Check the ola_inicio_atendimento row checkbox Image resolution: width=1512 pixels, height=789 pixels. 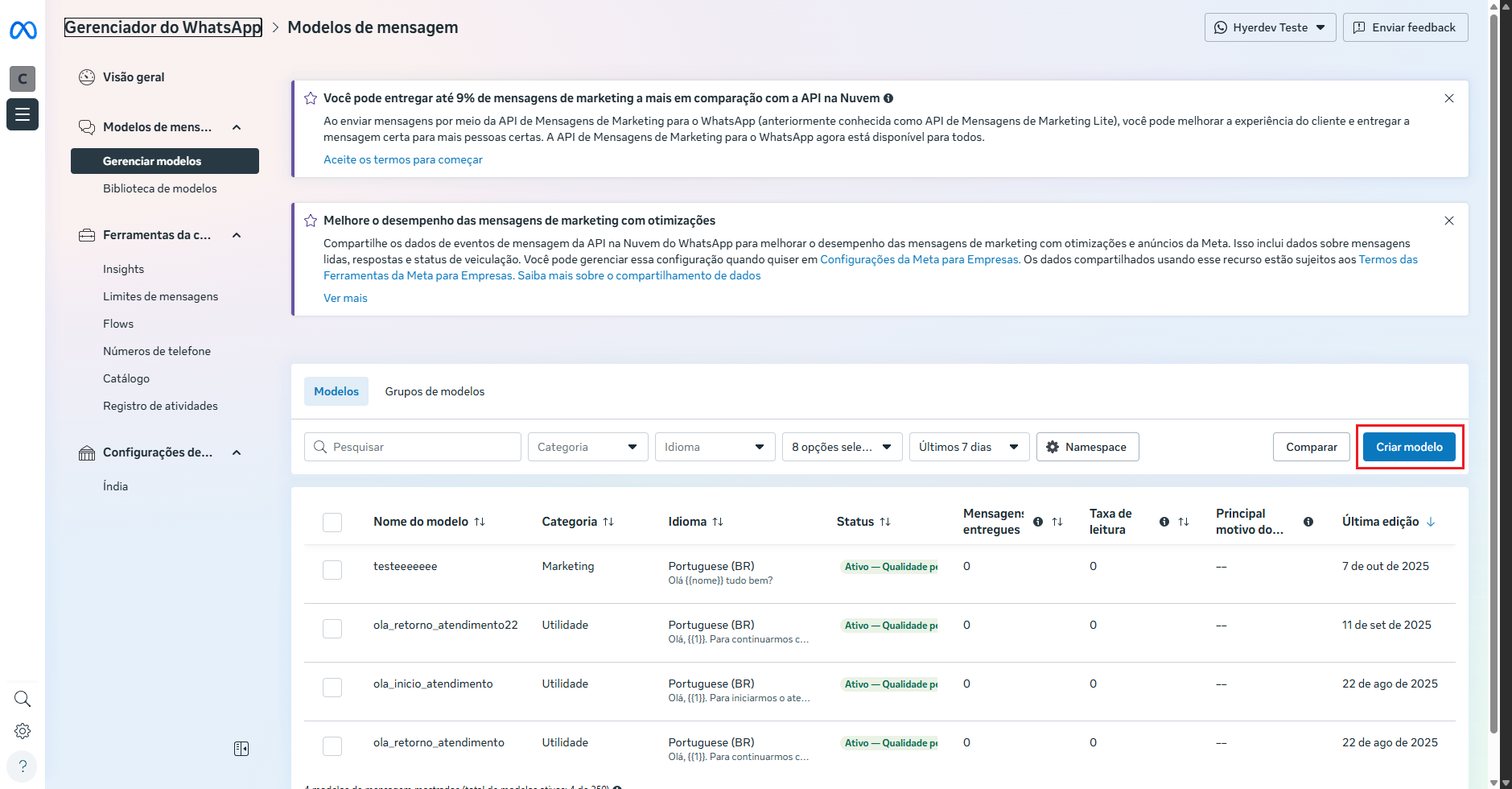pos(332,688)
